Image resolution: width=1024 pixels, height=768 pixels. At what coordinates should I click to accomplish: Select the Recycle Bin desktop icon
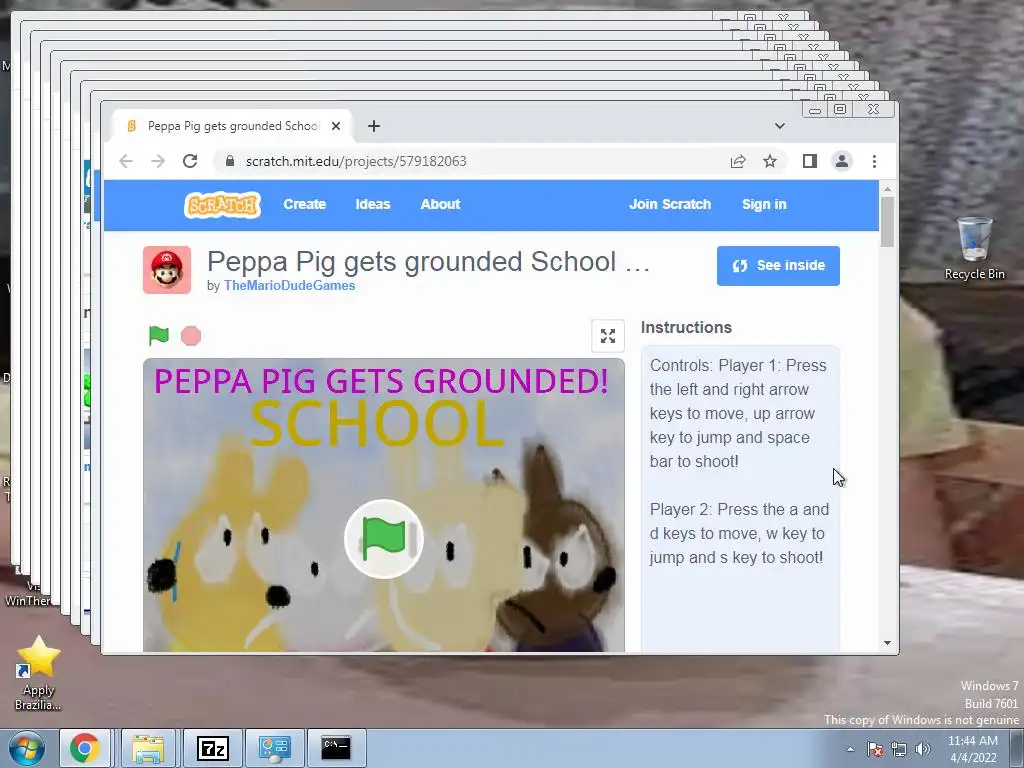tap(974, 248)
